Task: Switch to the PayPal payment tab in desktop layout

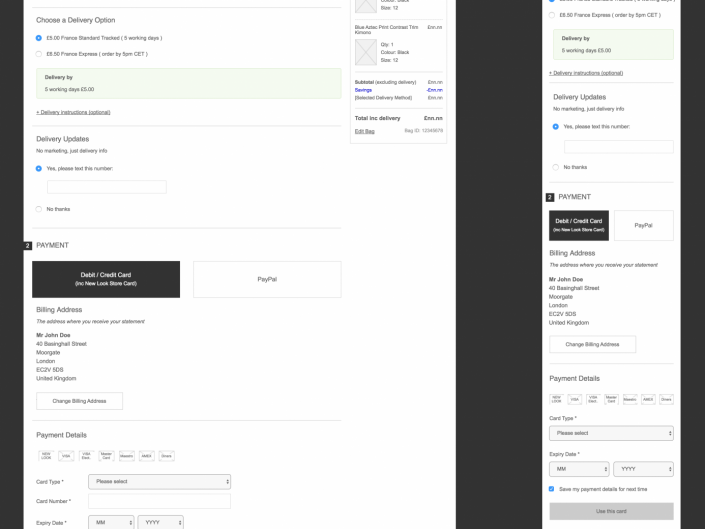Action: [x=266, y=279]
